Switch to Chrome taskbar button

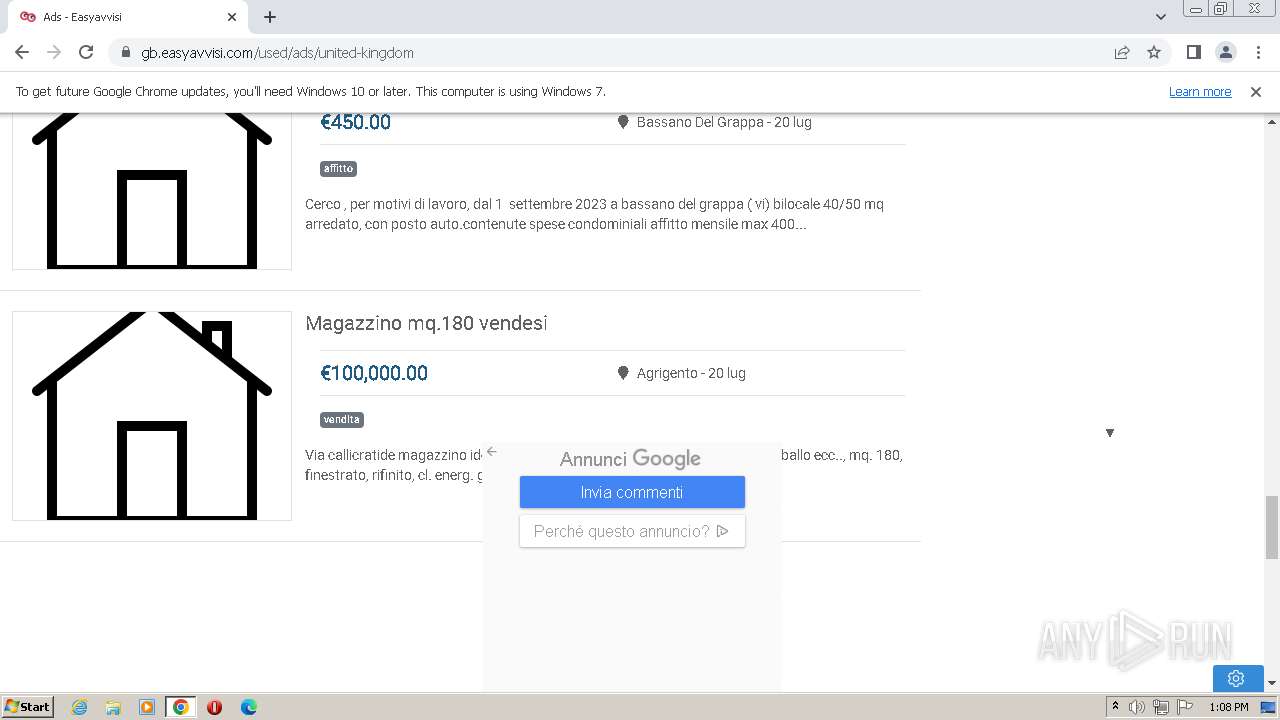pyautogui.click(x=180, y=707)
